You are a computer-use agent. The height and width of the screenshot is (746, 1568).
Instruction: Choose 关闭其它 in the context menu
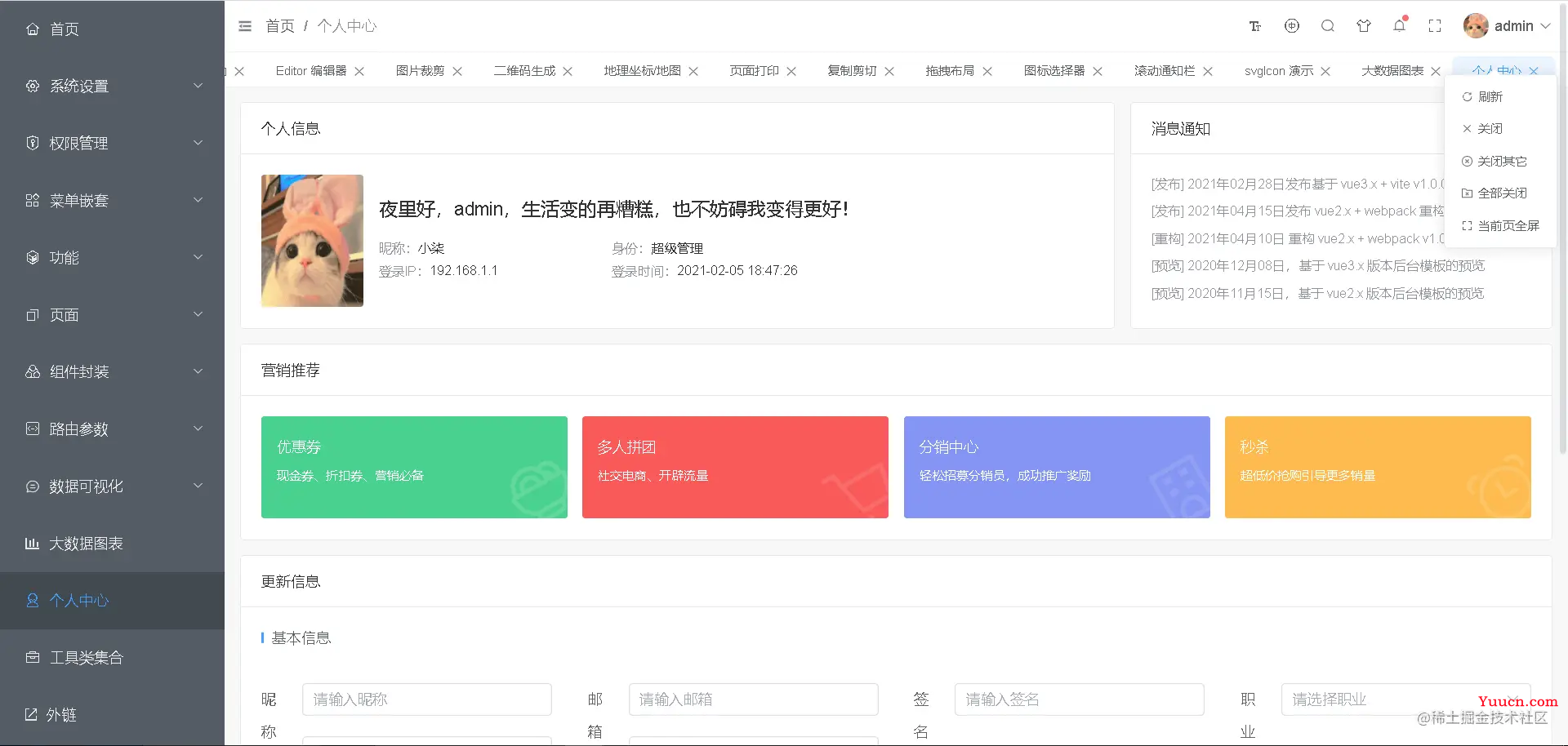point(1500,162)
